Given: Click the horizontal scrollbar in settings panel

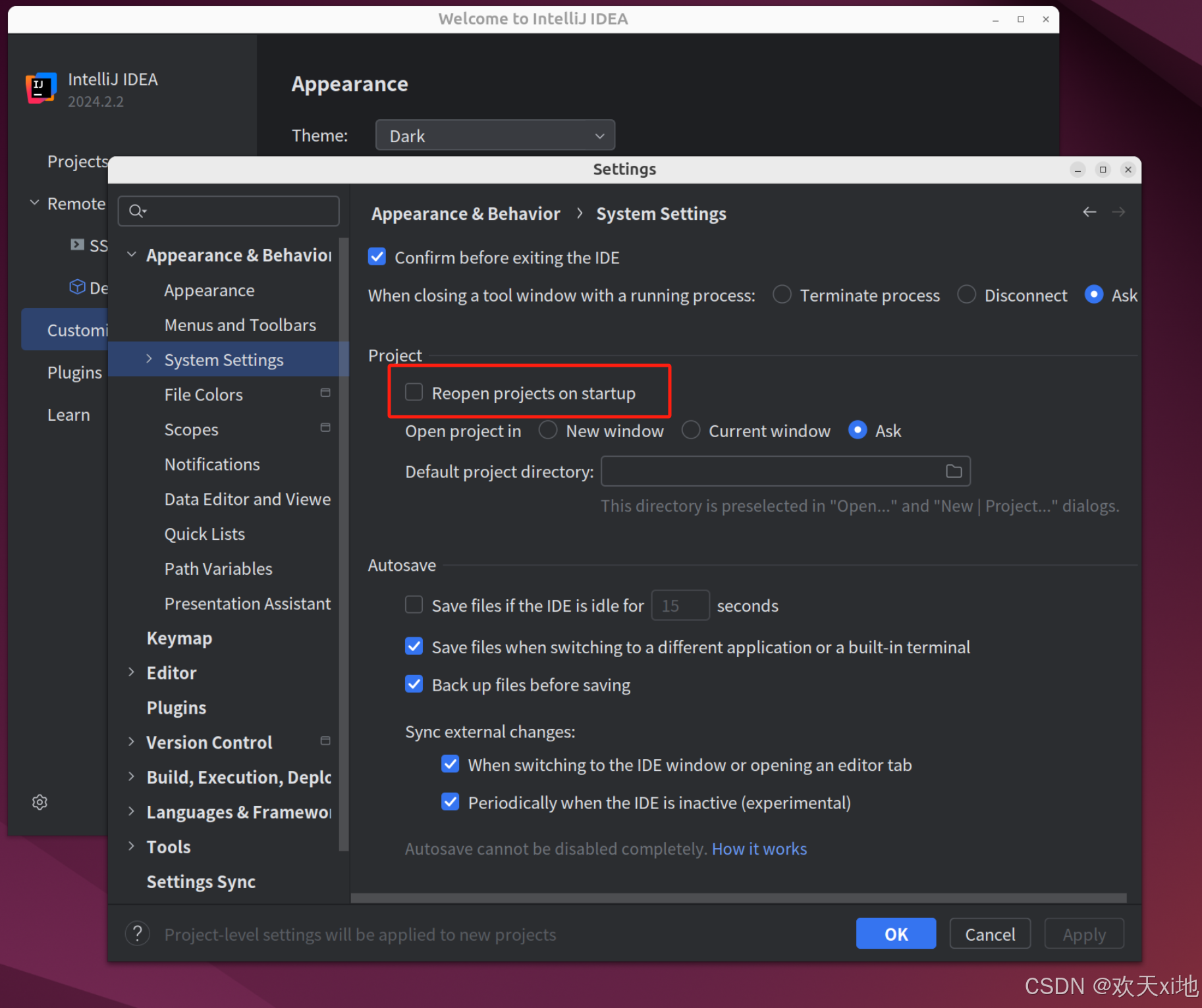Looking at the screenshot, I should coord(738,898).
